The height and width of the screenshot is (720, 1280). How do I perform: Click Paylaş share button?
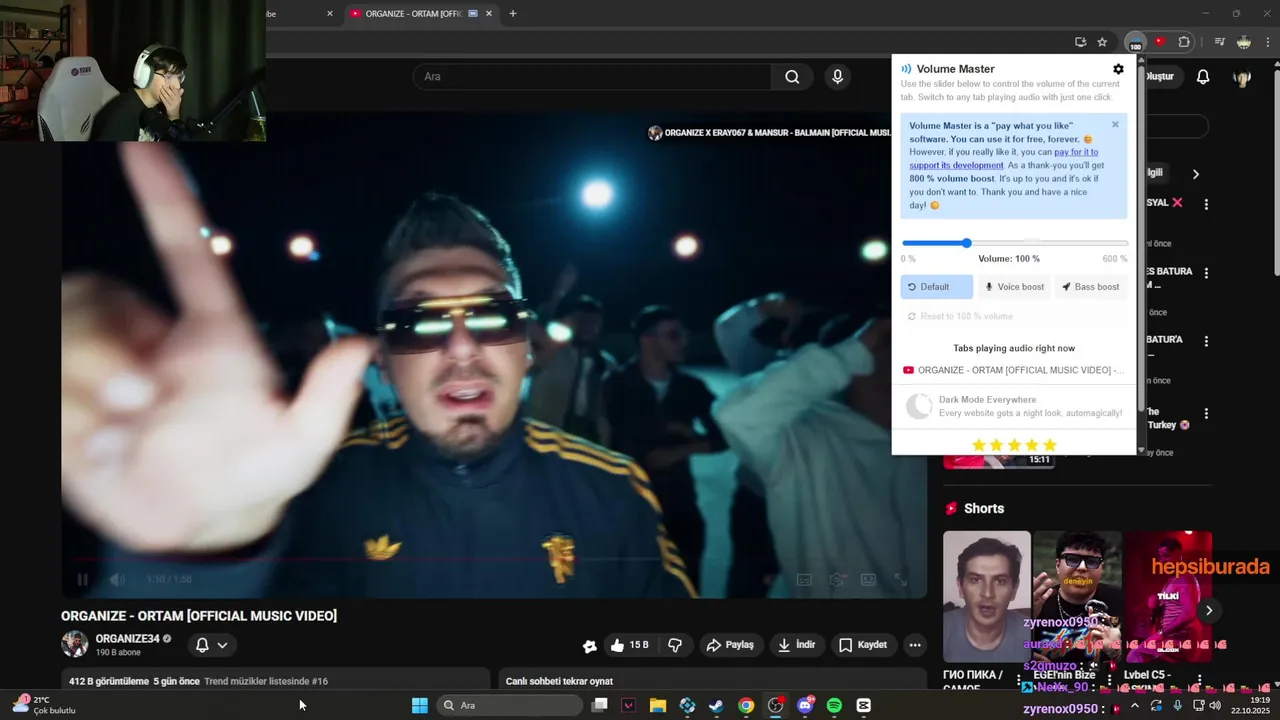[730, 645]
